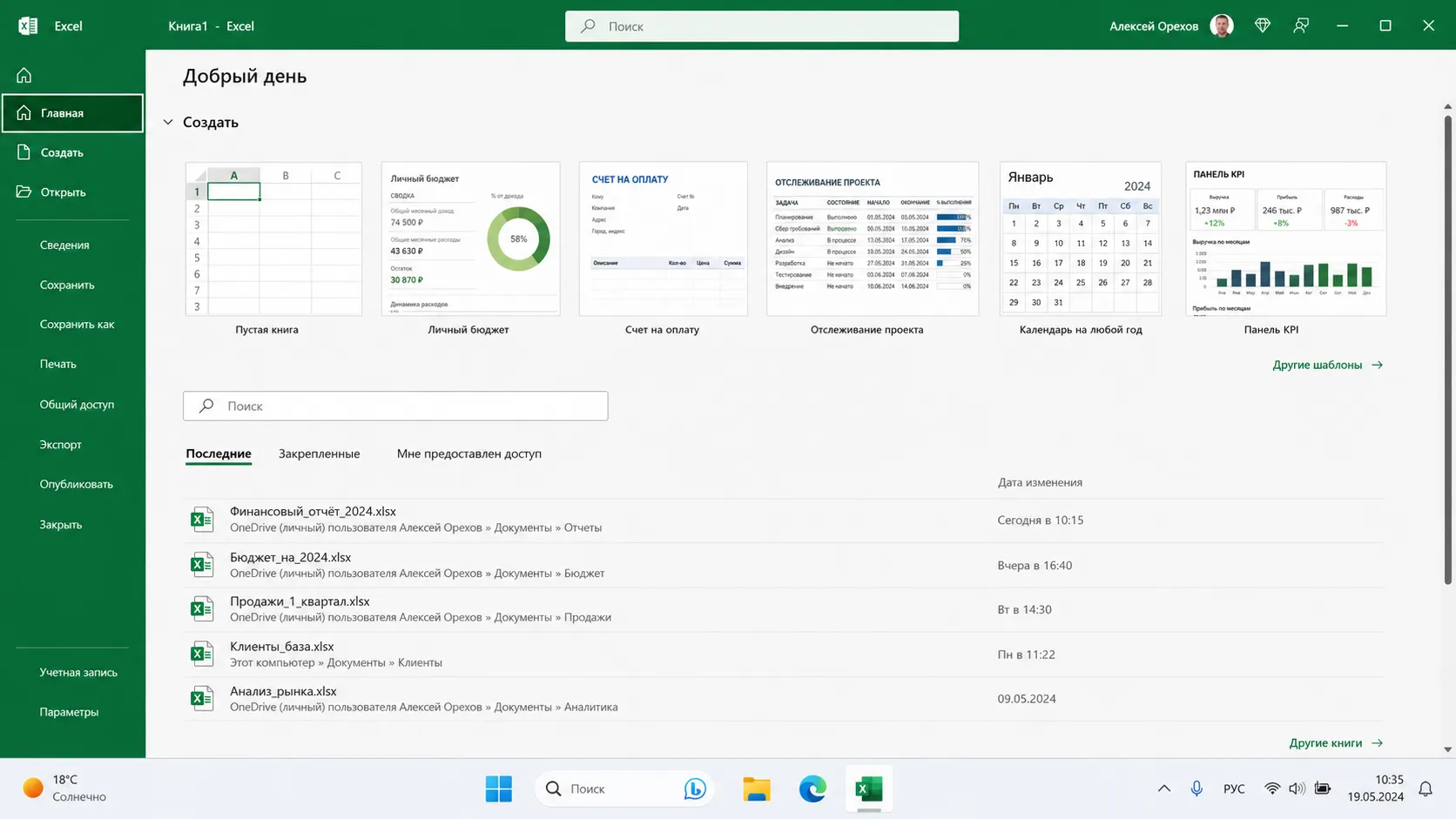Open Экспорт in sidebar
The width and height of the screenshot is (1456, 819).
pyautogui.click(x=60, y=444)
